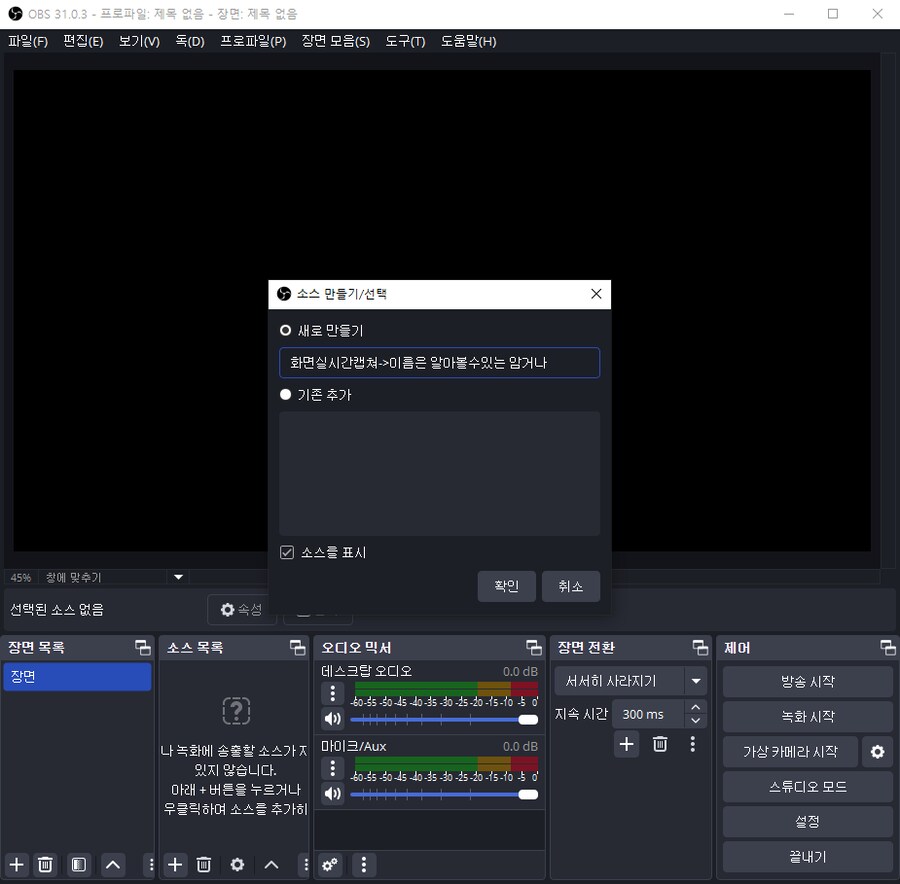The image size is (900, 884).
Task: Open source properties gear in the 소스 목록 panel
Action: (237, 864)
